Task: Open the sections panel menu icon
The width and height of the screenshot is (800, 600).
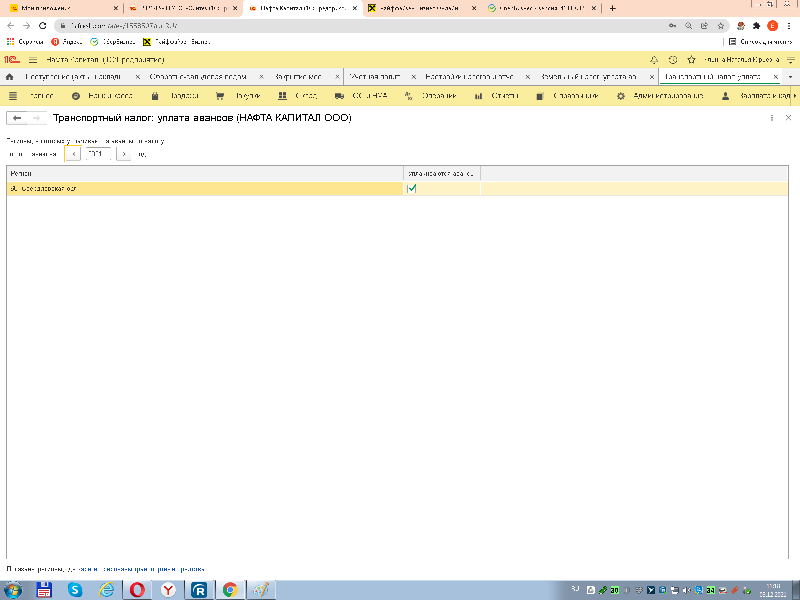Action: coord(13,95)
